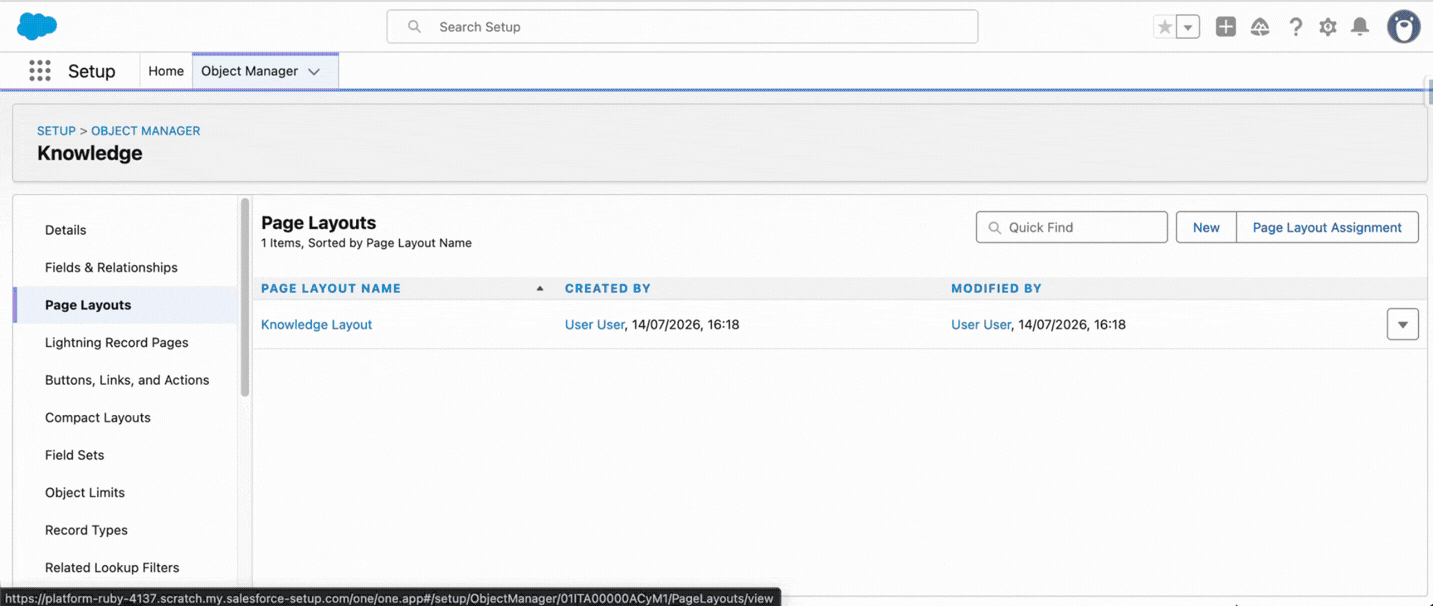Open the favorites list dropdown arrow

tap(1188, 27)
